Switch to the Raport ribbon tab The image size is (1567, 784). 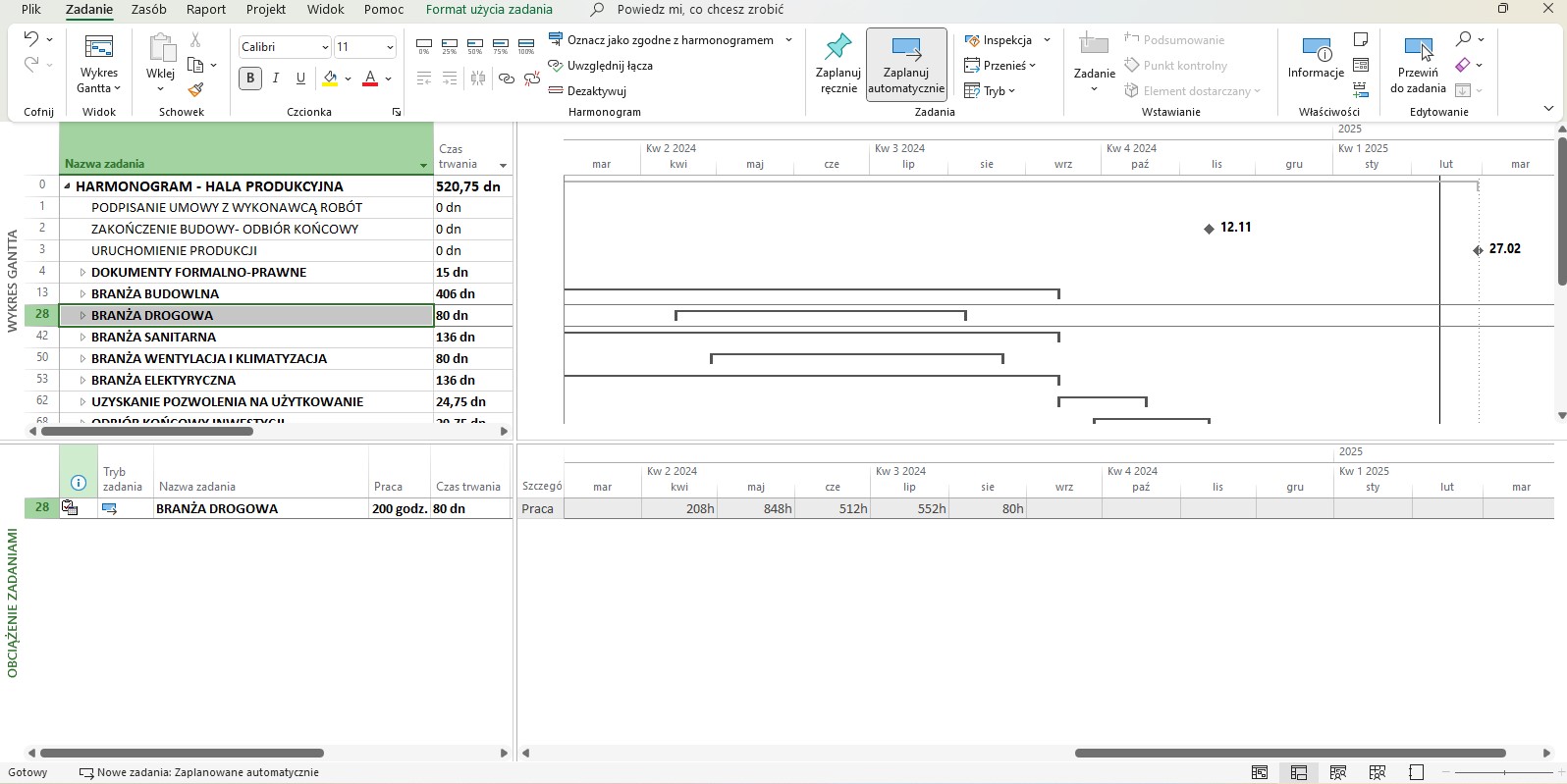pos(206,10)
